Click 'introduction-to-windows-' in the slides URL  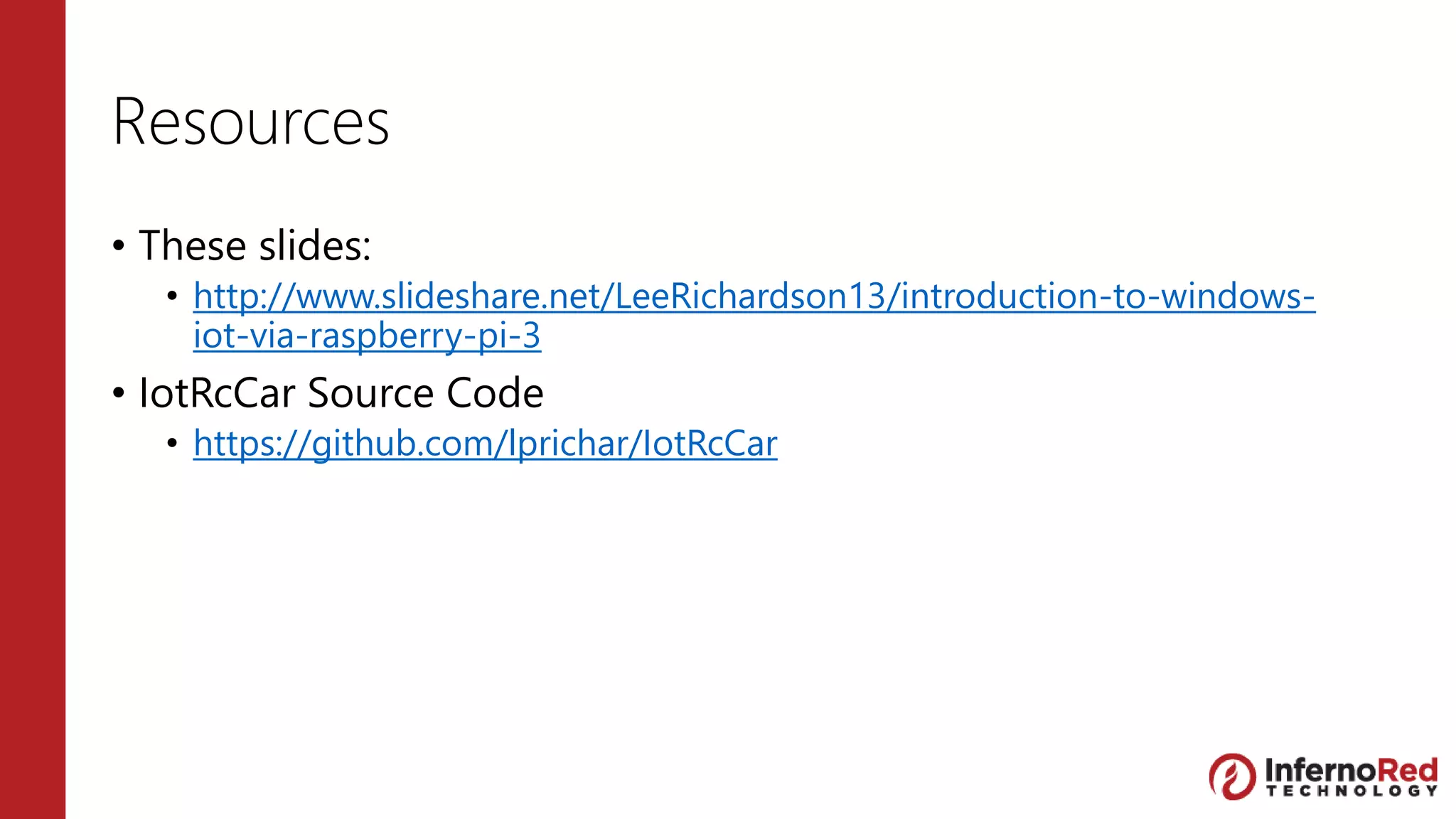(x=1108, y=296)
